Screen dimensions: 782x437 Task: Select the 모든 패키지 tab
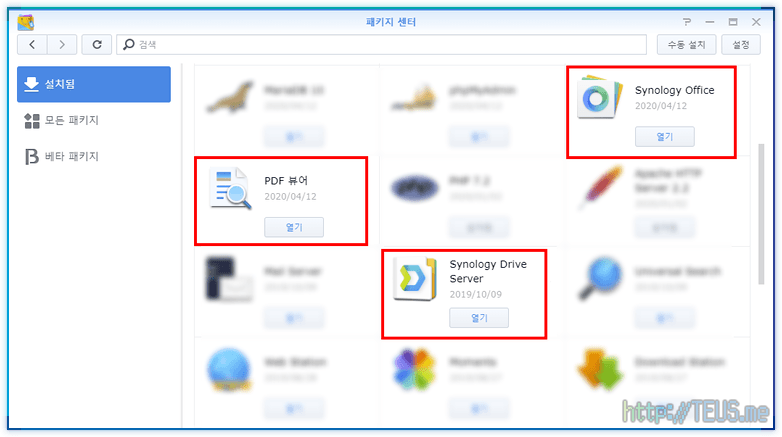point(94,120)
